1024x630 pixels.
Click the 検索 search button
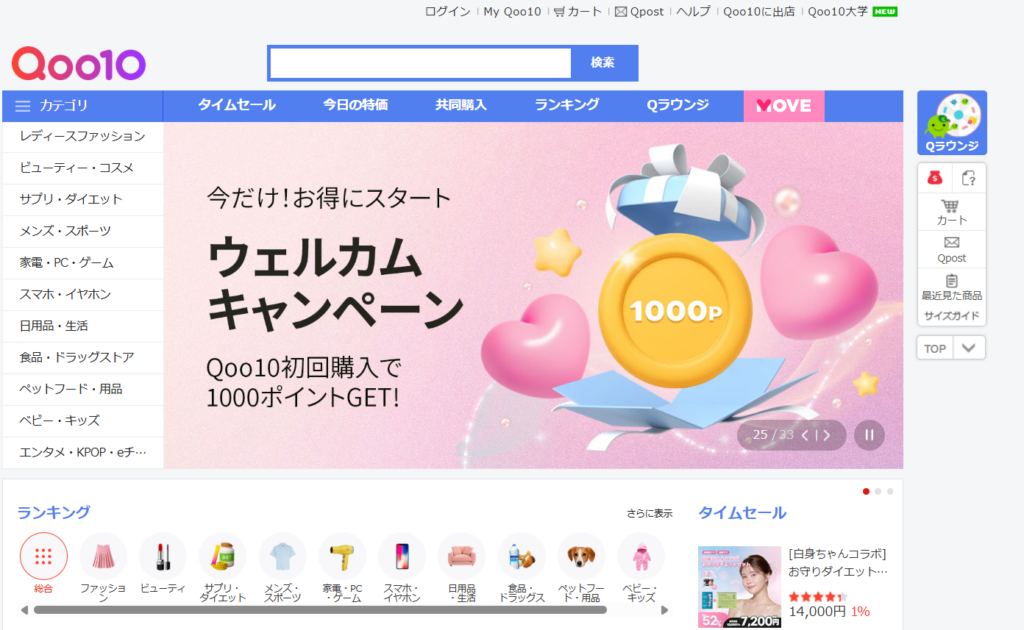pyautogui.click(x=603, y=63)
